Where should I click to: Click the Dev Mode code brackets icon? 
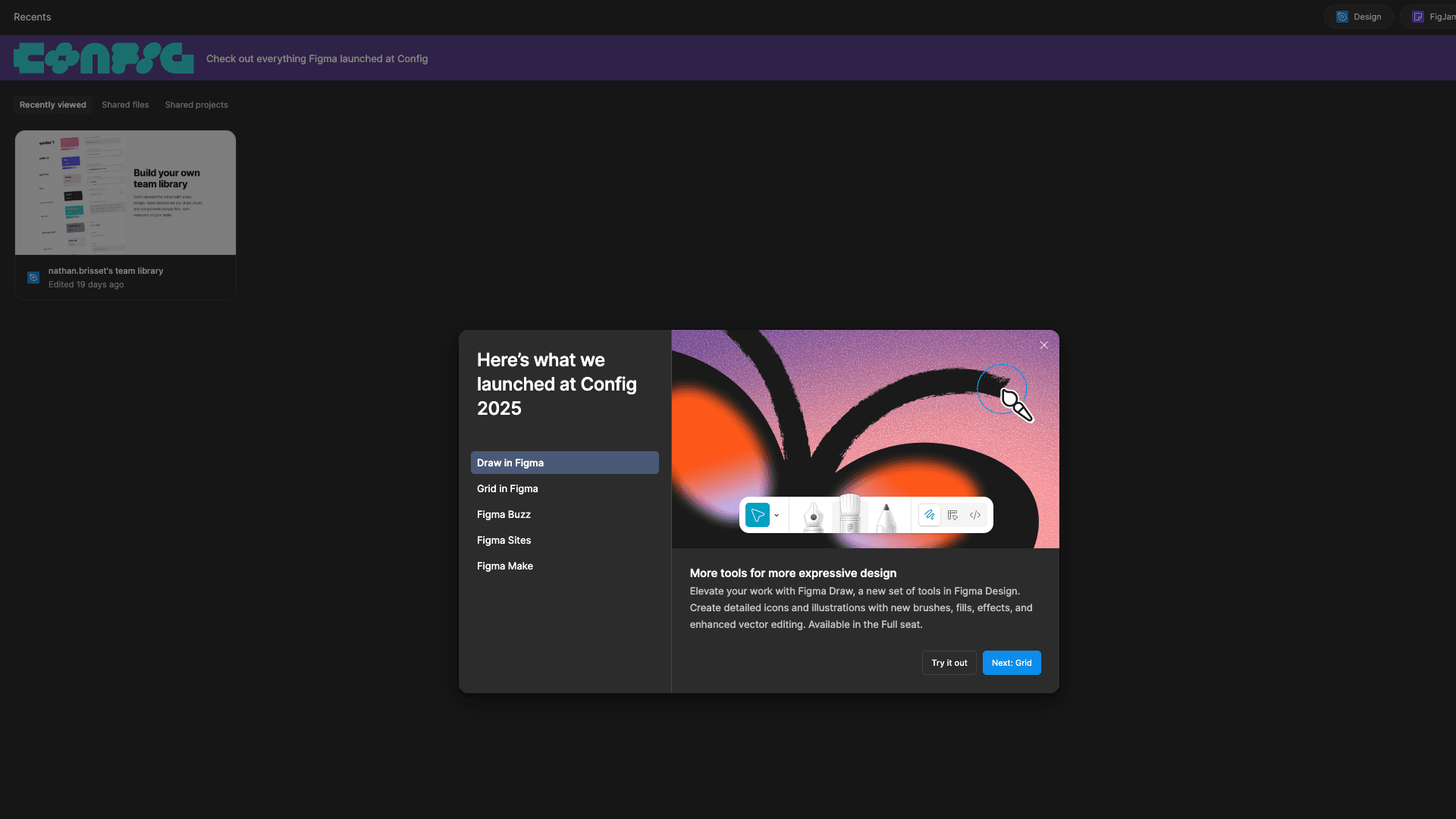pyautogui.click(x=975, y=515)
